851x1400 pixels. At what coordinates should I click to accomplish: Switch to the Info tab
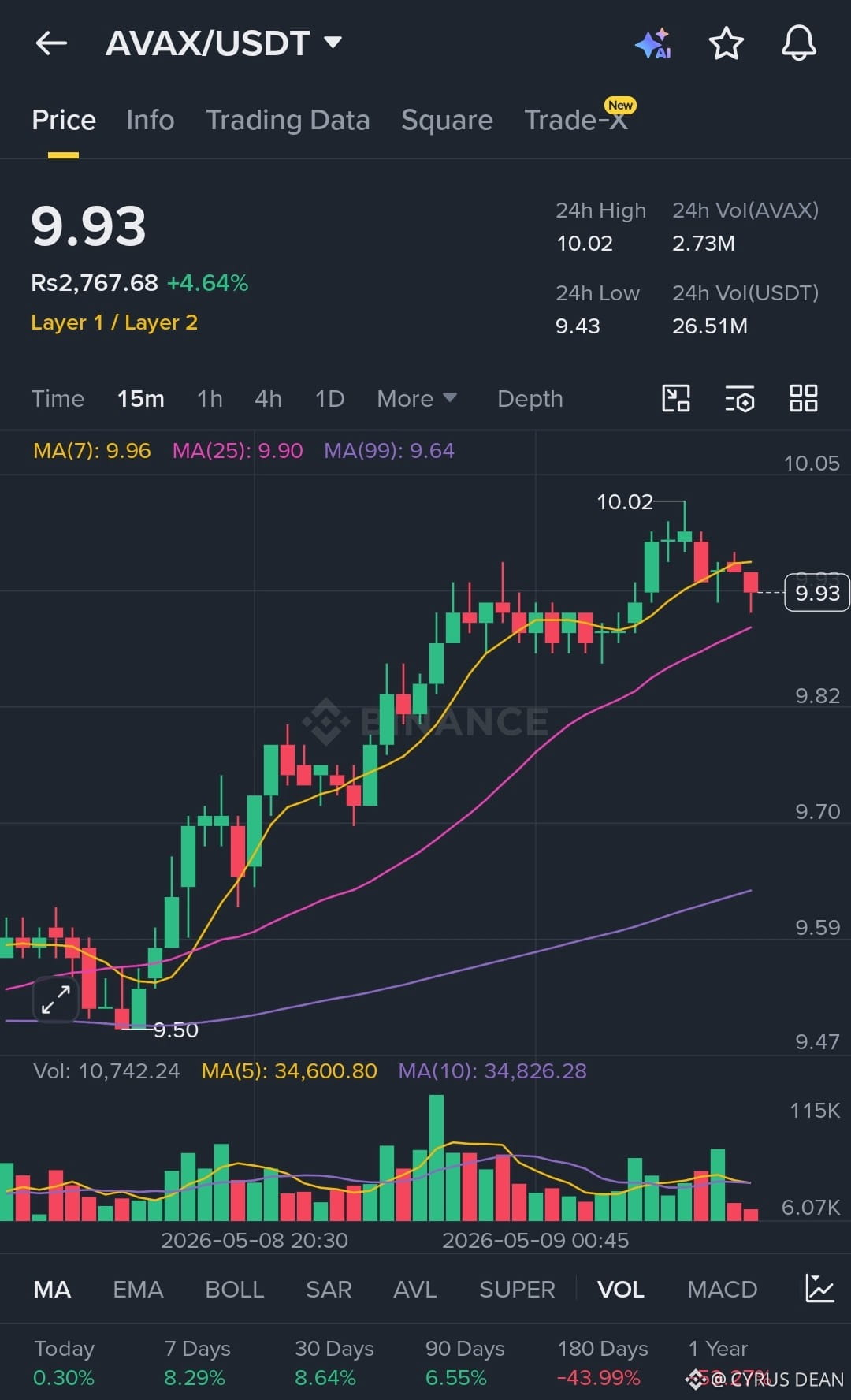coord(151,121)
